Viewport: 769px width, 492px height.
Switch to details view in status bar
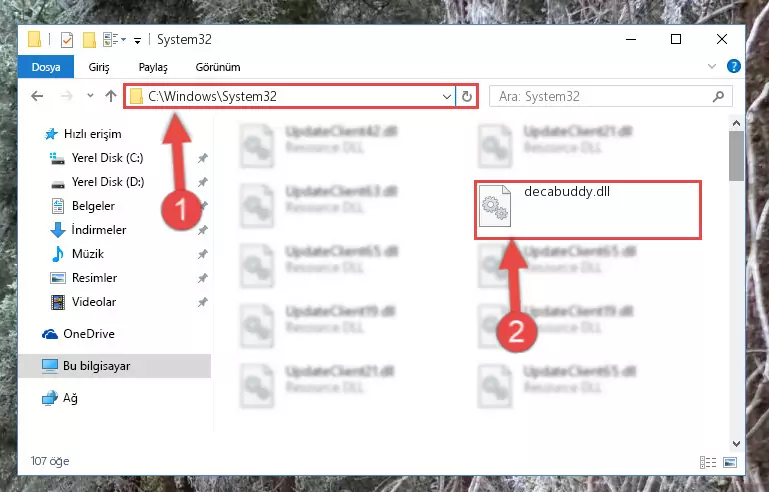708,462
